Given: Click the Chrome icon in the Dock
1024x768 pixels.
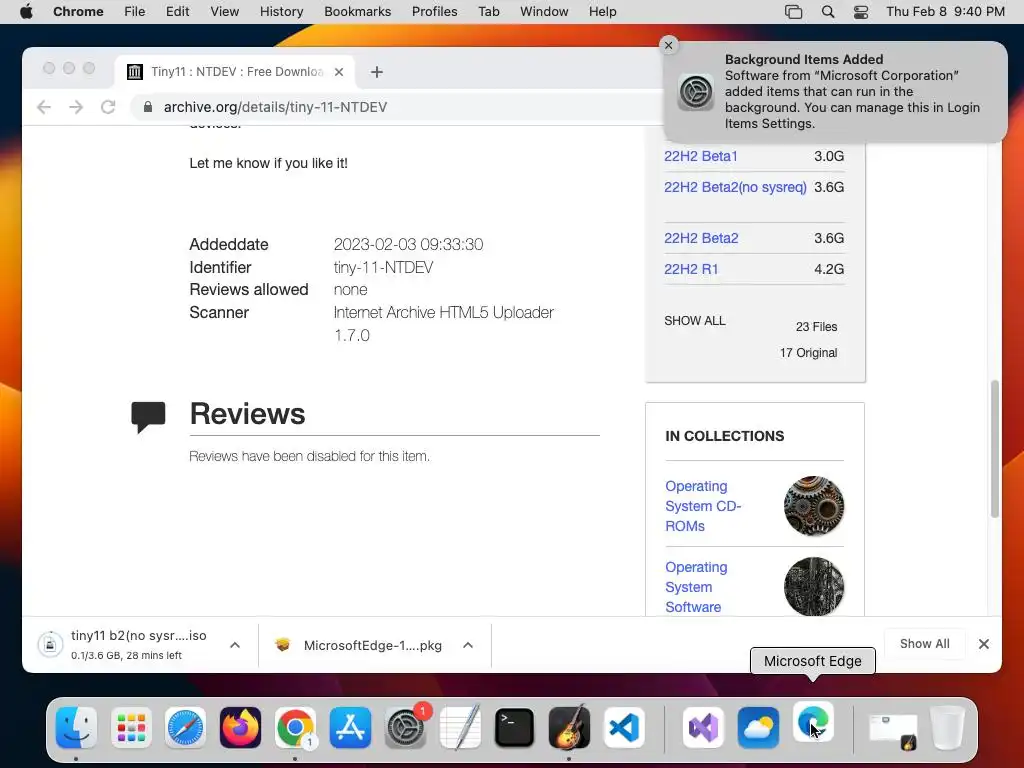Looking at the screenshot, I should tap(295, 727).
